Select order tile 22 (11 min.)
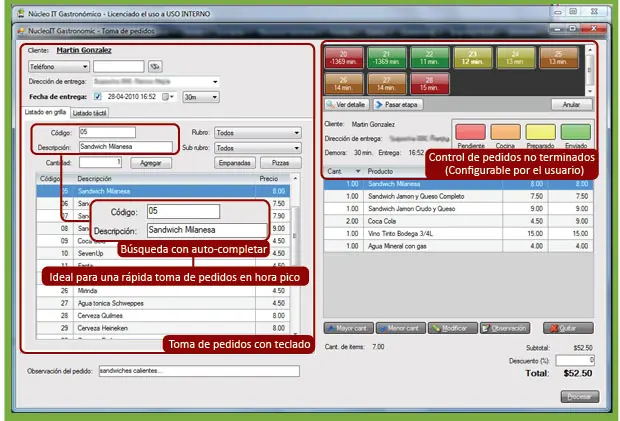Screen dimensions: 620x421 pyautogui.click(x=429, y=58)
